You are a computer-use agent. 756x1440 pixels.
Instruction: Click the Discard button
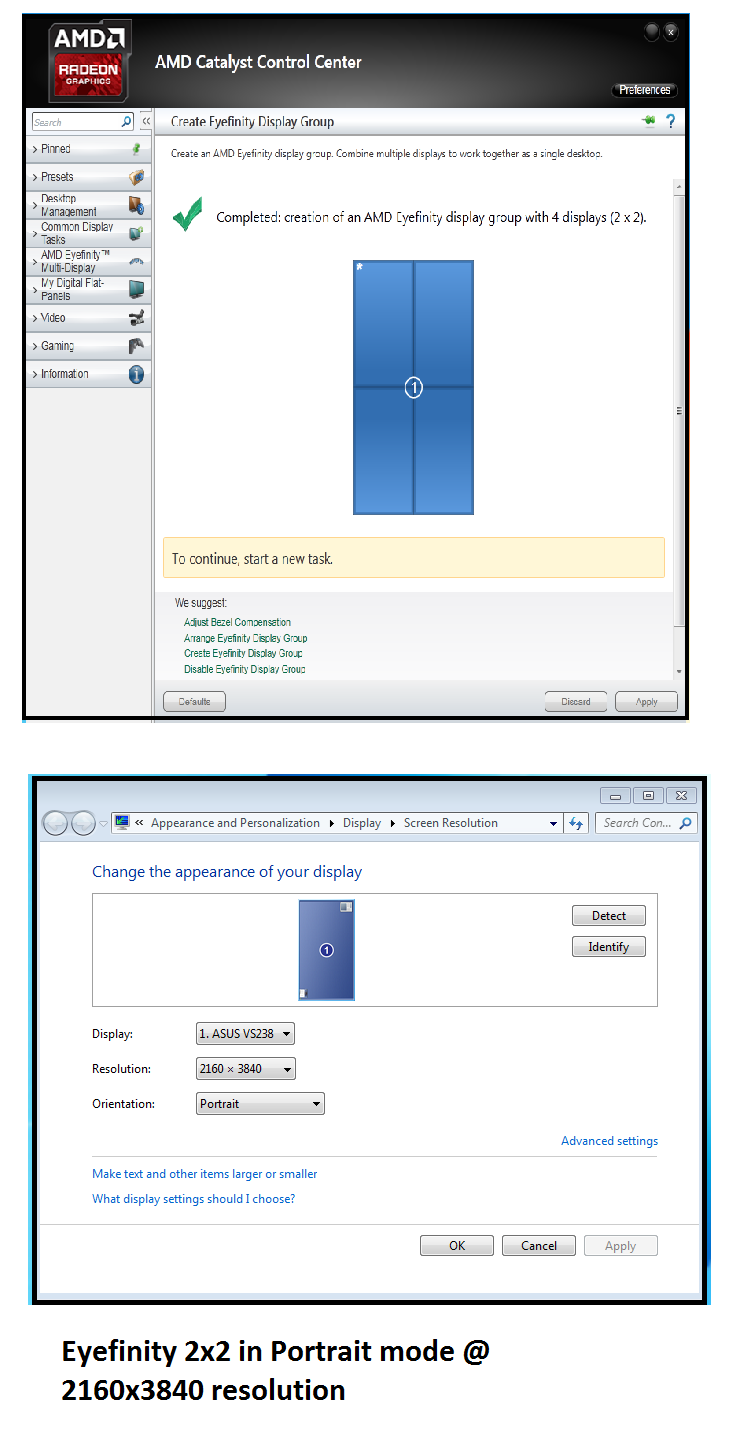point(576,702)
